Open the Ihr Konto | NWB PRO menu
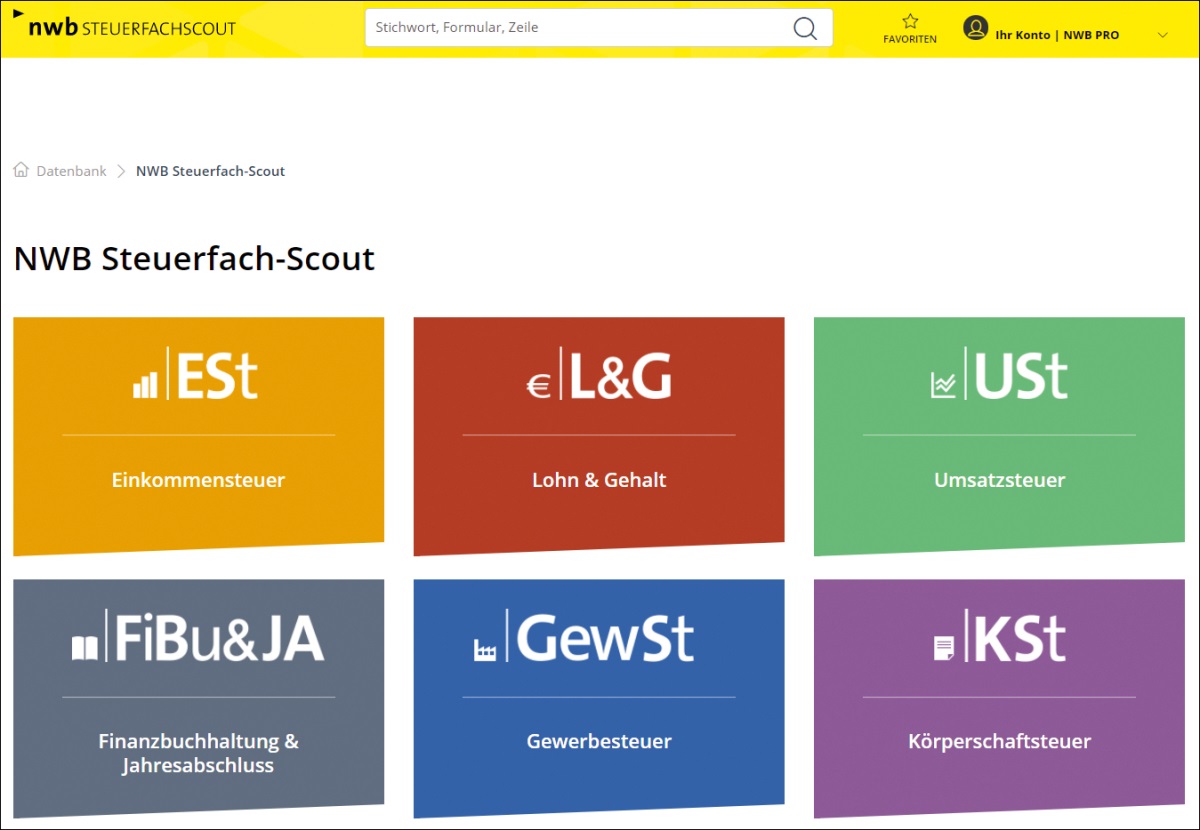 [x=1057, y=35]
